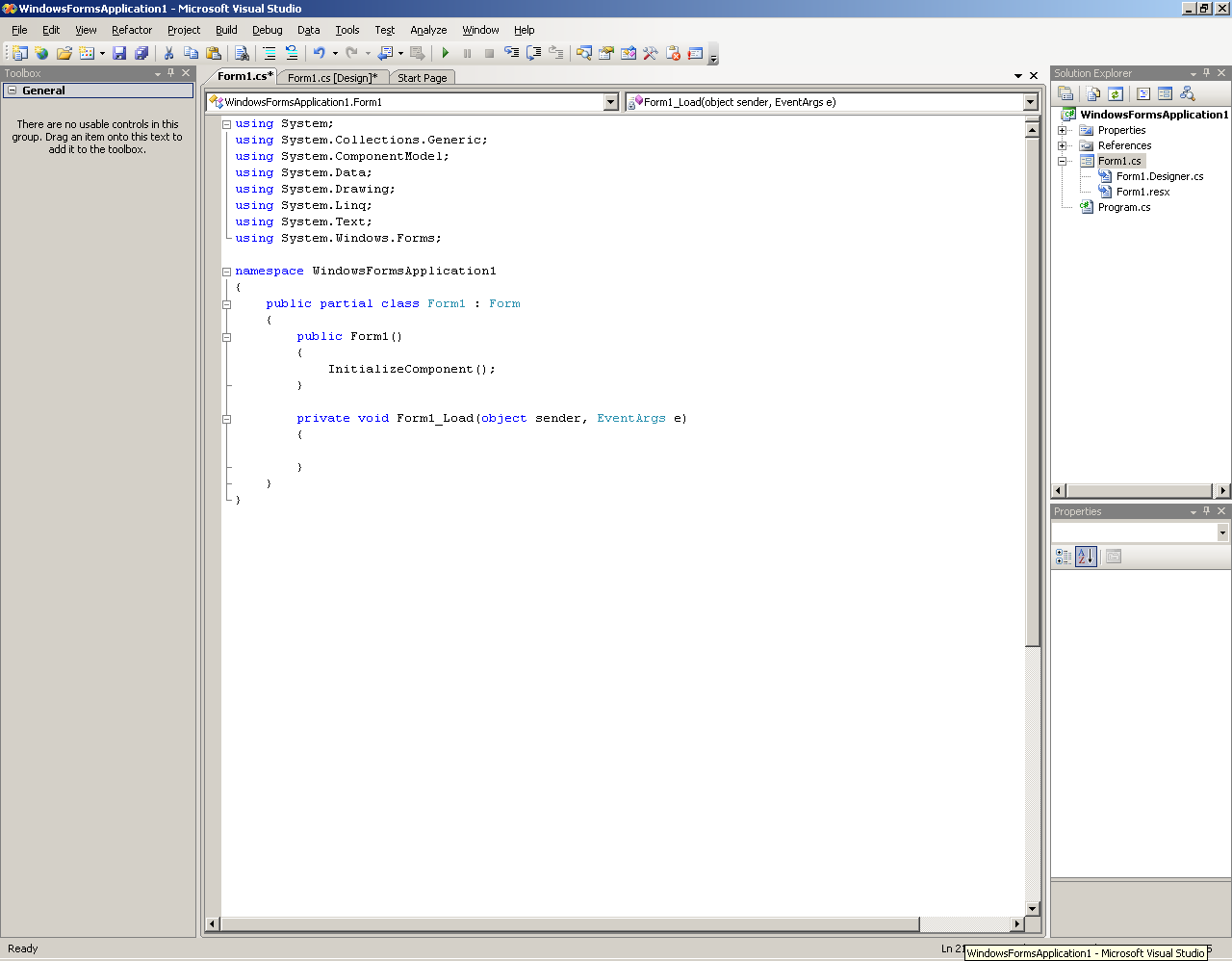This screenshot has width=1232, height=961.
Task: Select Form1.resx in Solution Explorer
Action: tap(1142, 192)
